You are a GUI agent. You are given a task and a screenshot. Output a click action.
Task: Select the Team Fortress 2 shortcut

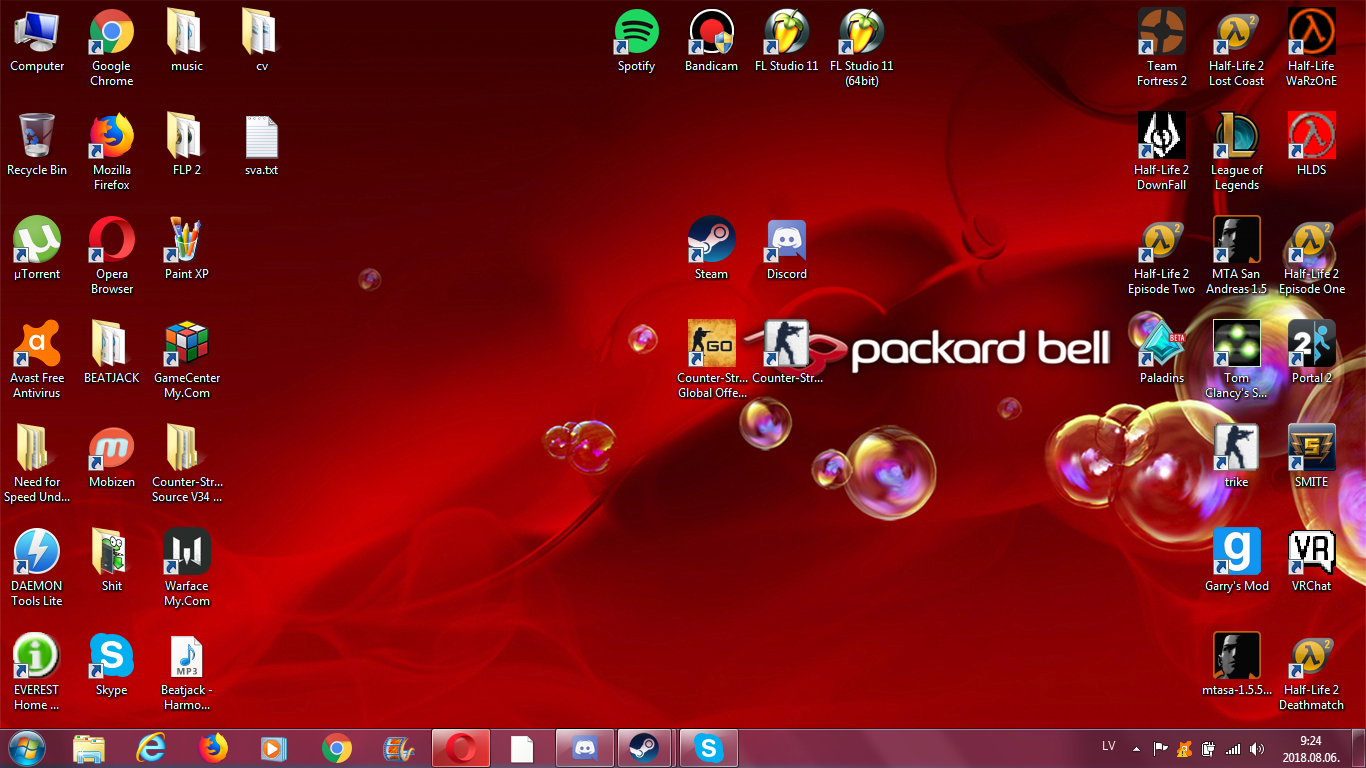1162,48
